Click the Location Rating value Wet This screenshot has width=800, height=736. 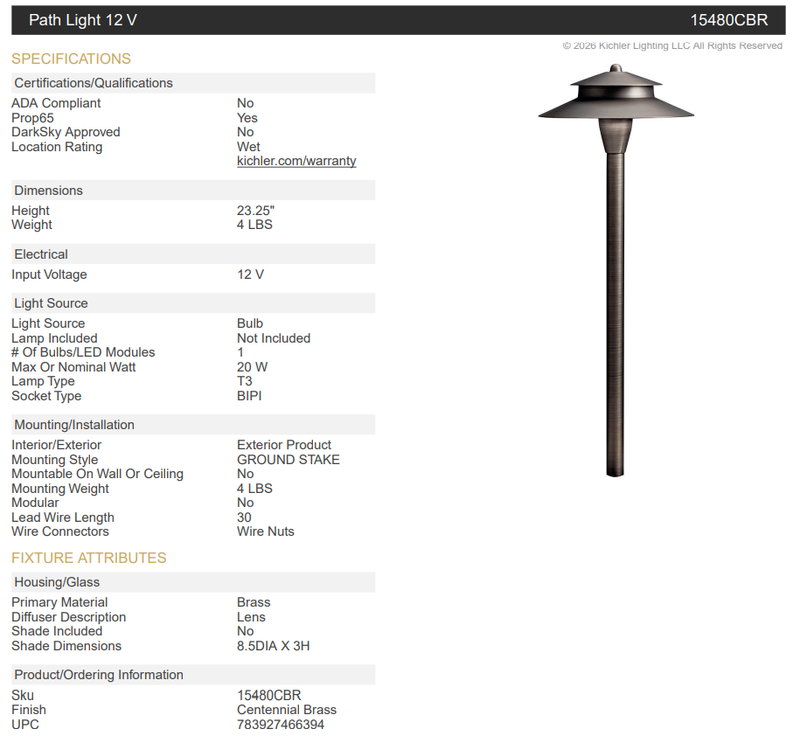point(248,146)
